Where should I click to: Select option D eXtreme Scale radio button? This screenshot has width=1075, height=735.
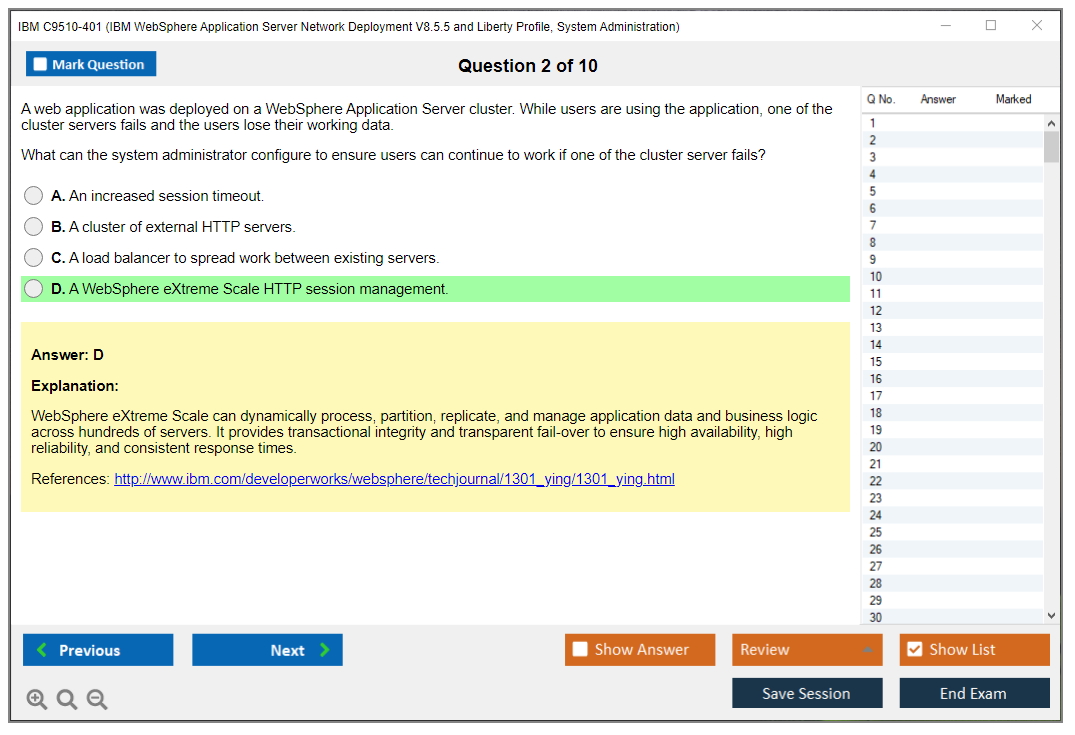[34, 289]
